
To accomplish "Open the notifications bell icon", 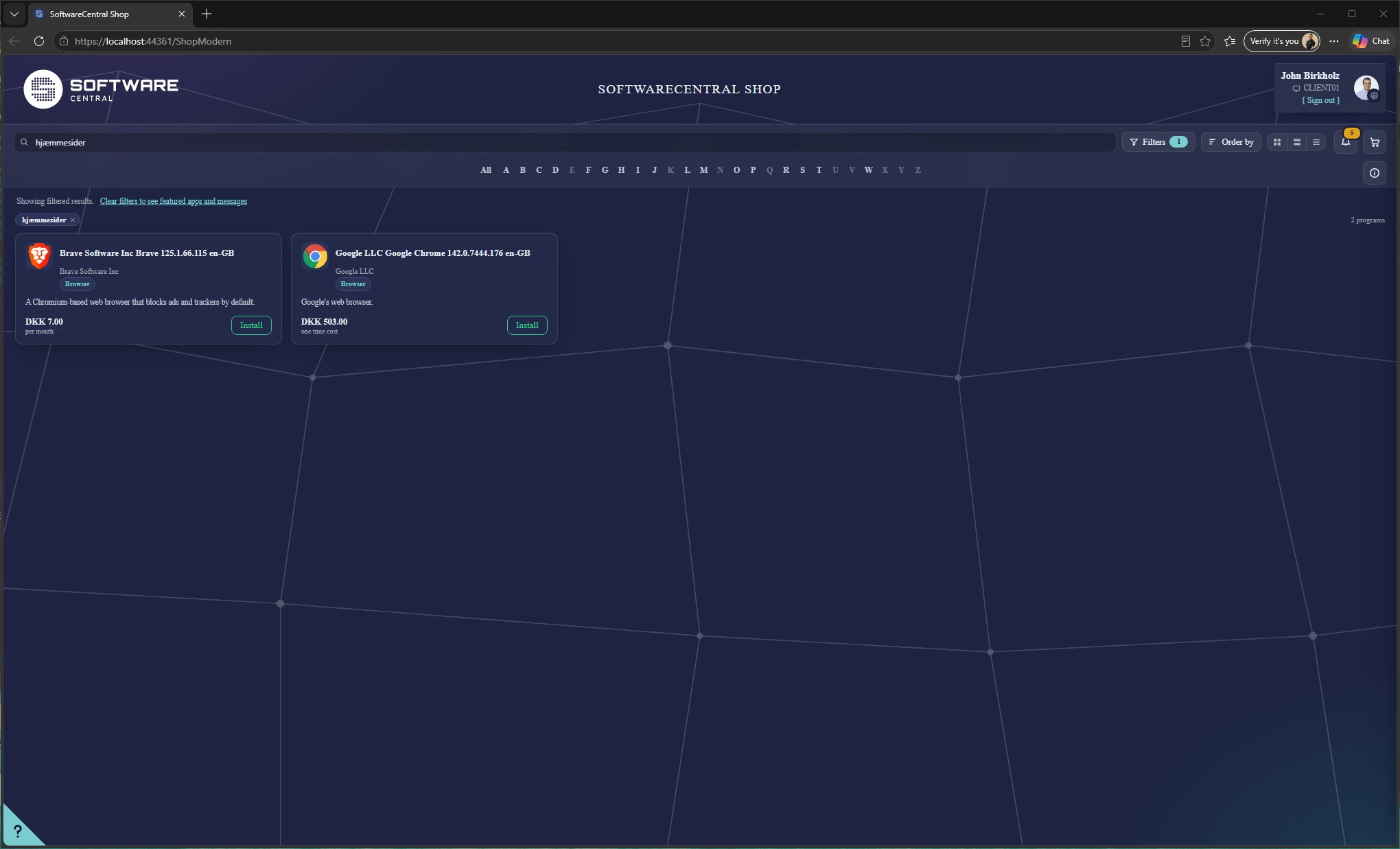I will [x=1346, y=142].
